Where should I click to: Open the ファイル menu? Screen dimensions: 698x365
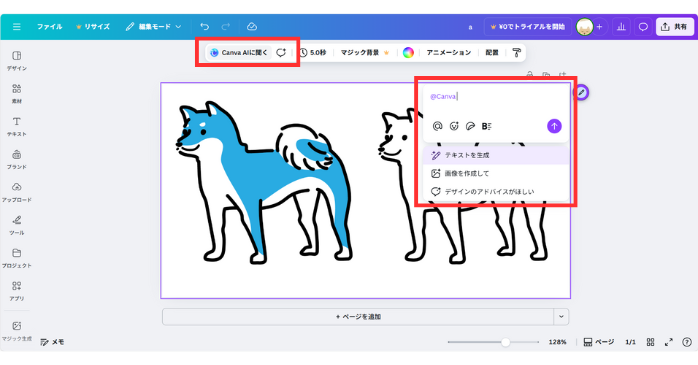(x=49, y=27)
